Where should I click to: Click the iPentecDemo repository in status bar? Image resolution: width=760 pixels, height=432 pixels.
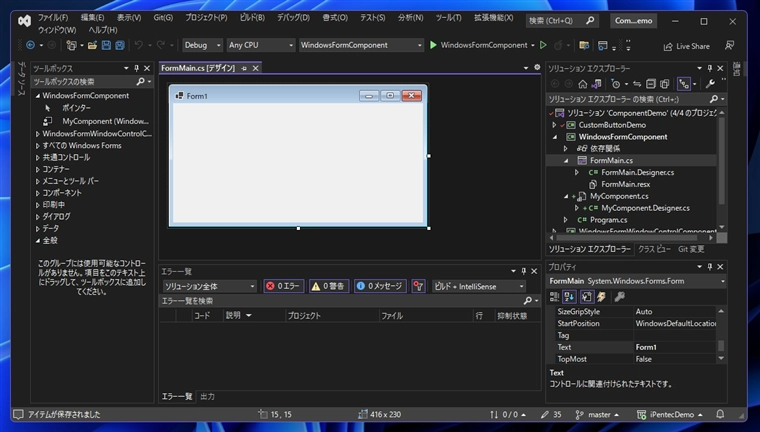670,415
